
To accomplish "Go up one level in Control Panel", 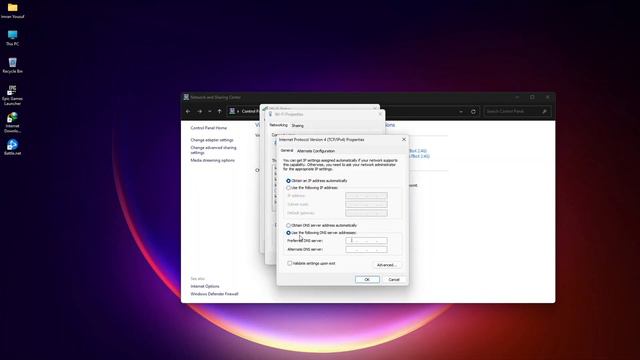I will (220, 111).
